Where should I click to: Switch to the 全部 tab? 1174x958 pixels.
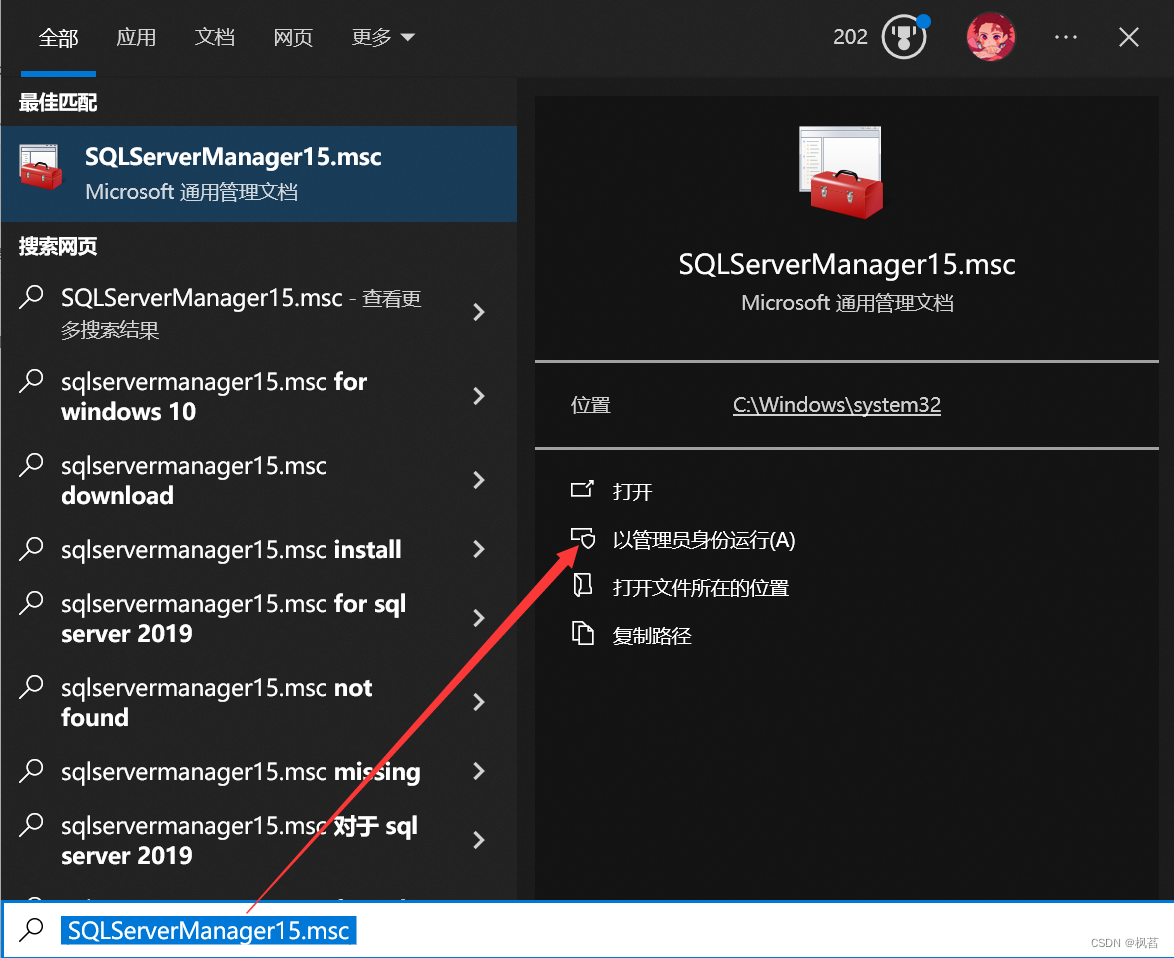coord(58,37)
